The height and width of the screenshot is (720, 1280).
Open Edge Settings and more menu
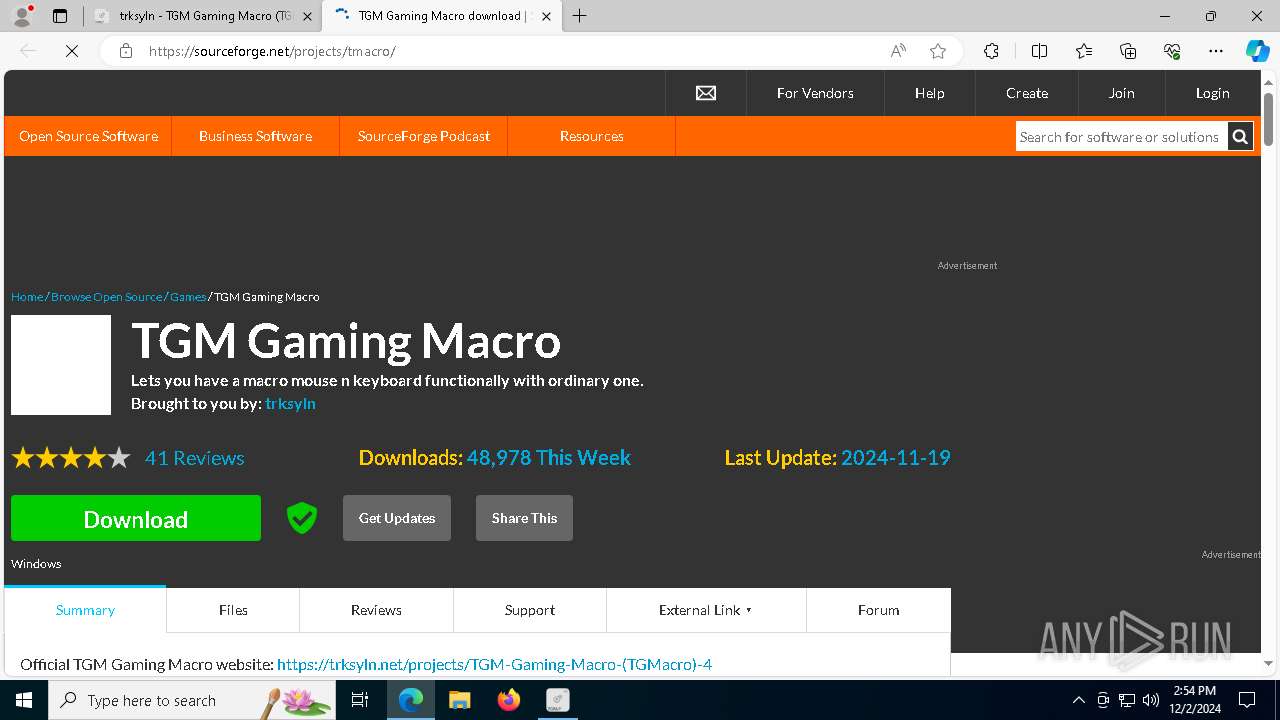click(1216, 51)
